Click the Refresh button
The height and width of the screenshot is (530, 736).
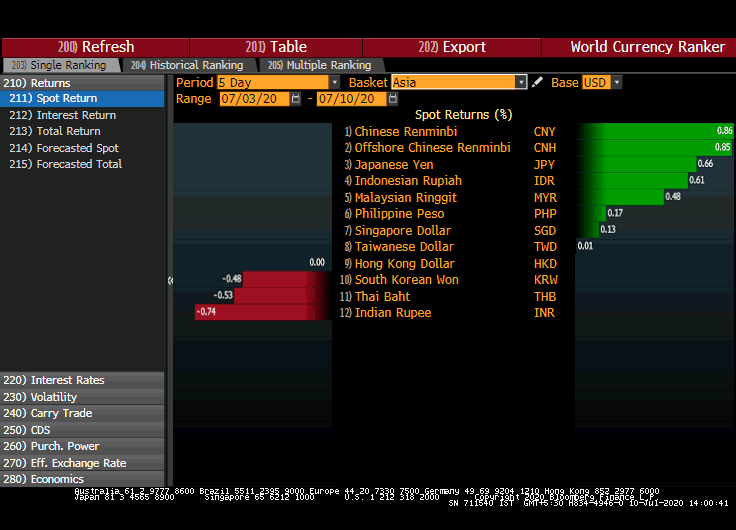pos(96,47)
